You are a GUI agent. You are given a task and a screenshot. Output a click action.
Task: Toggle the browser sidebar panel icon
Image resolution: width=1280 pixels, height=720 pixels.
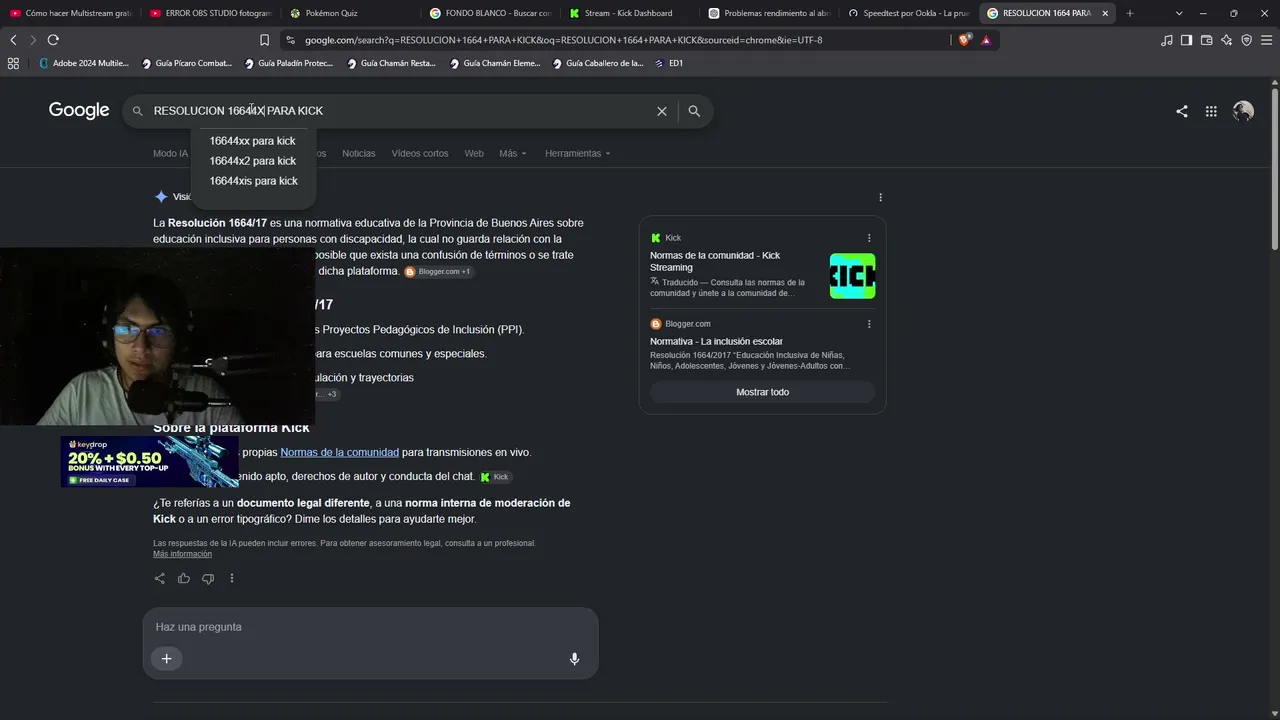tap(1186, 40)
